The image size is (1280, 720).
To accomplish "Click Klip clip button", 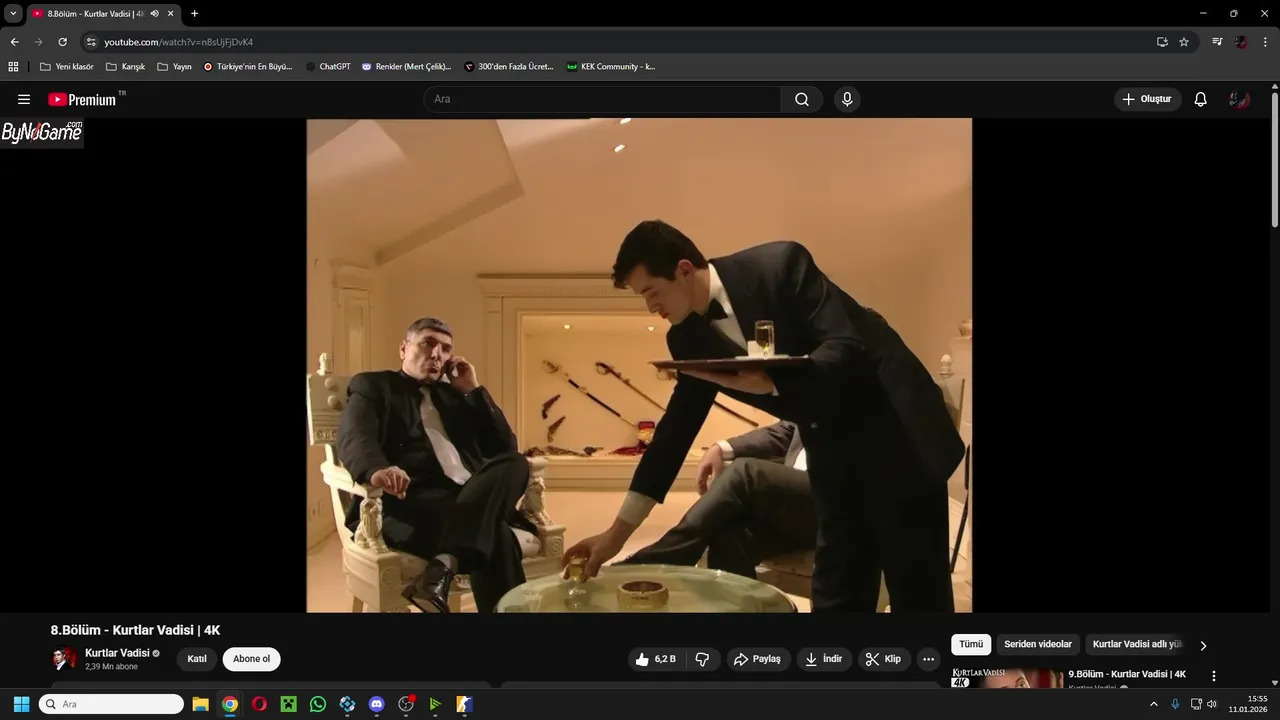I will pyautogui.click(x=883, y=659).
